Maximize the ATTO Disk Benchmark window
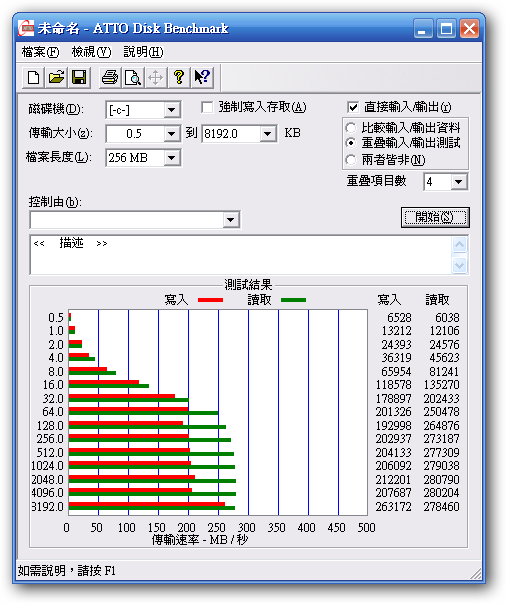This screenshot has height=604, width=506. [446, 29]
